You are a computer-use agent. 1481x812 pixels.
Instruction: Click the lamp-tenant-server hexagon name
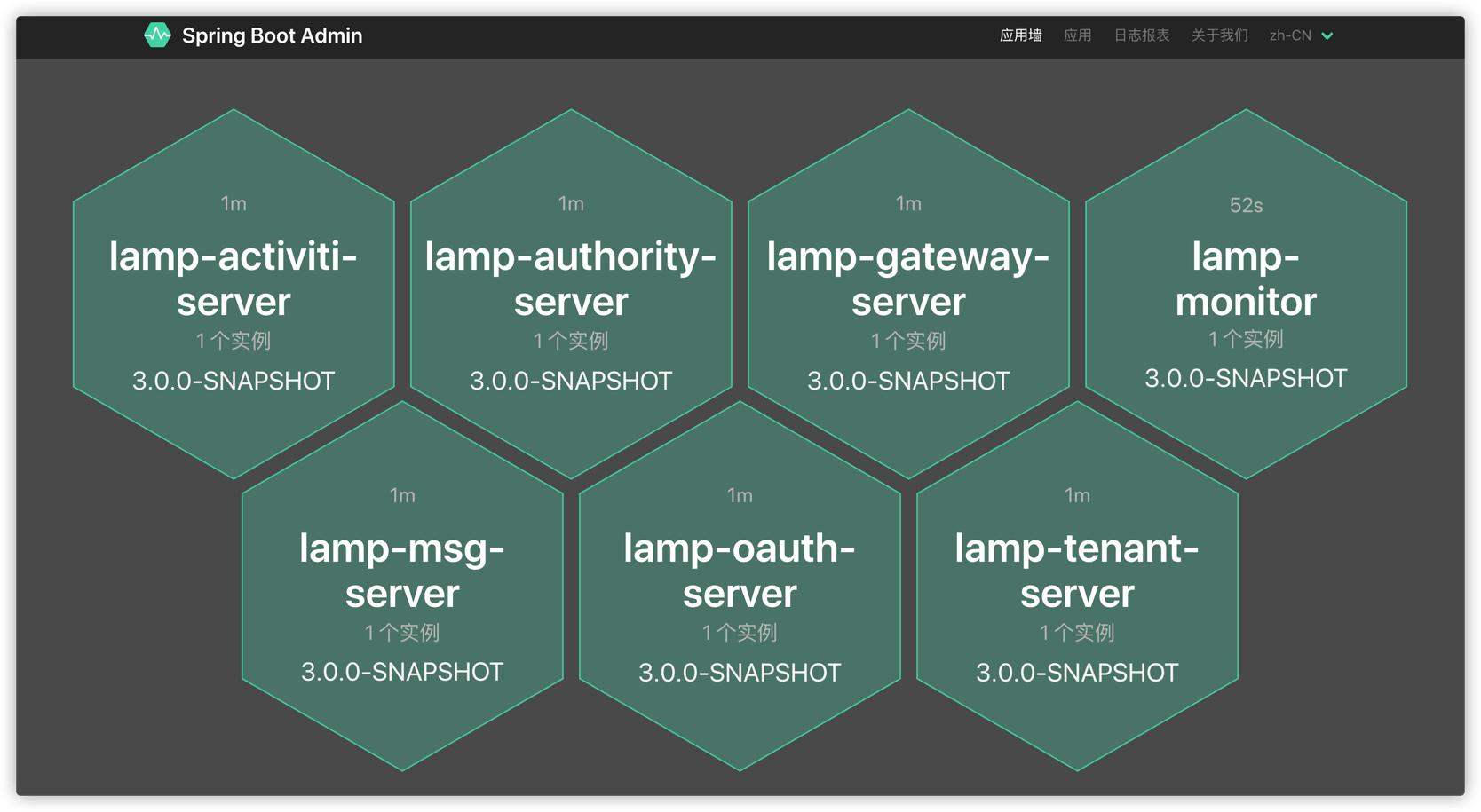click(x=1077, y=571)
